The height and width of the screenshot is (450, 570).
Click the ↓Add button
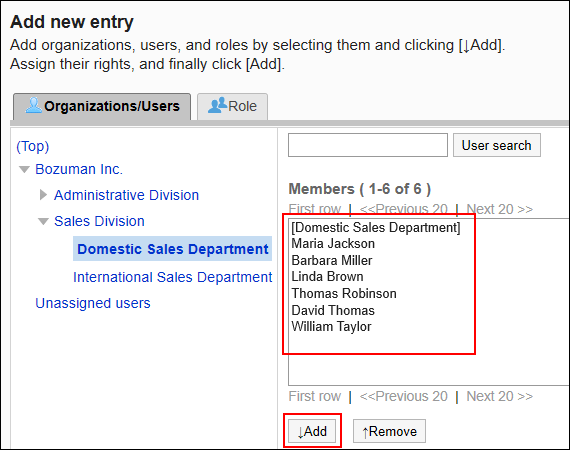click(x=312, y=431)
